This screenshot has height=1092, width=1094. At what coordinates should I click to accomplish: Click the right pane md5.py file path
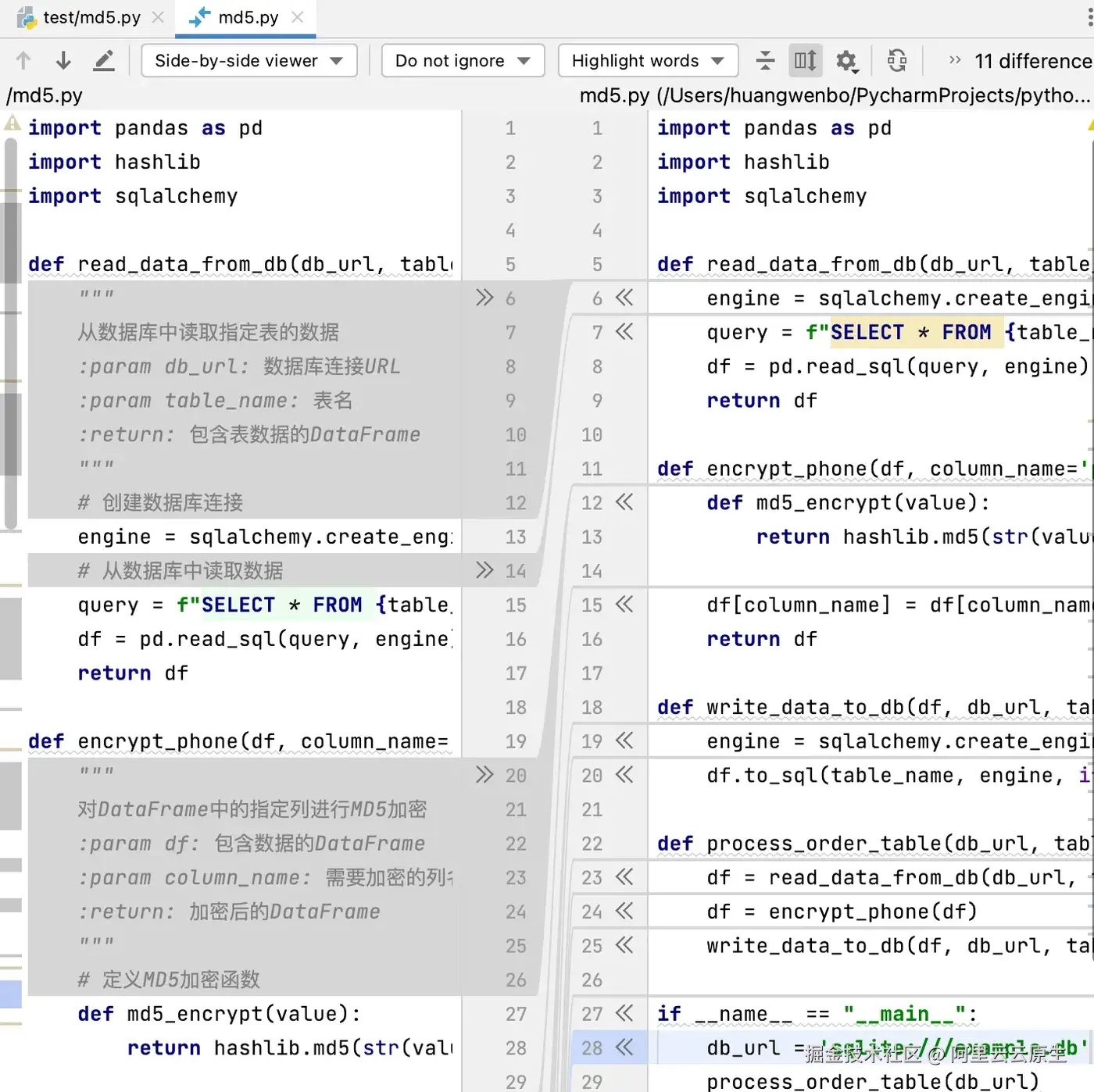pos(835,95)
